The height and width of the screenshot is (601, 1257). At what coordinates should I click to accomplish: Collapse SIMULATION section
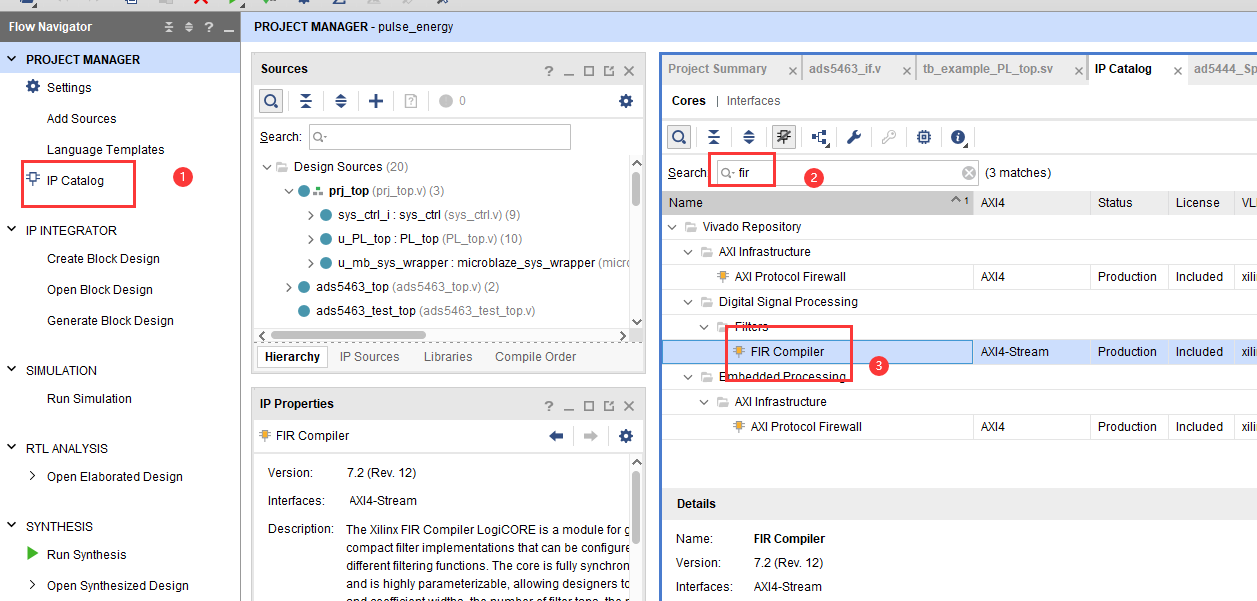coord(12,370)
